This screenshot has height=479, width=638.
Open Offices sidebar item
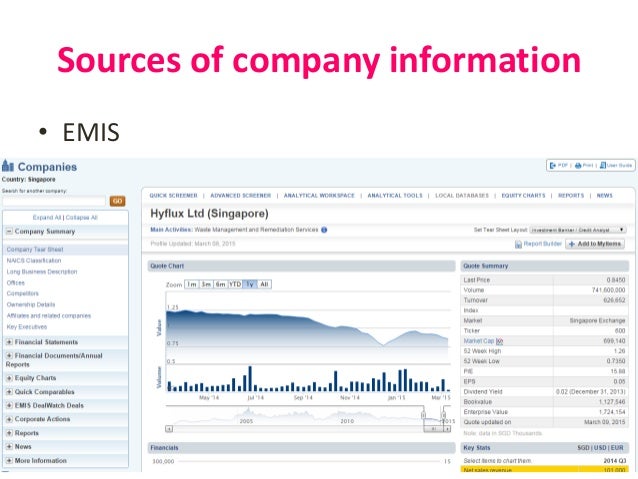click(15, 283)
